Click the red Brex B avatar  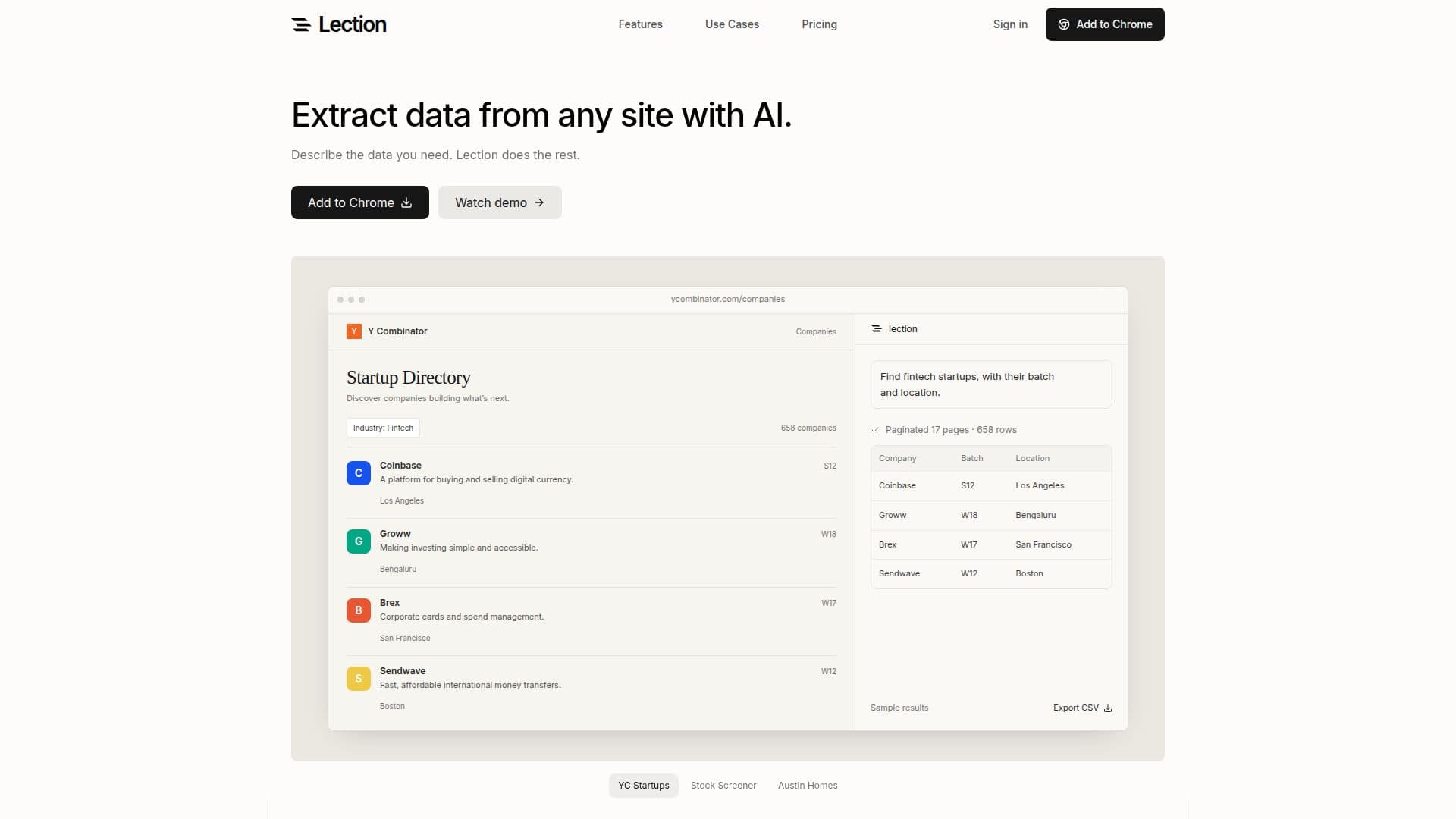click(359, 610)
